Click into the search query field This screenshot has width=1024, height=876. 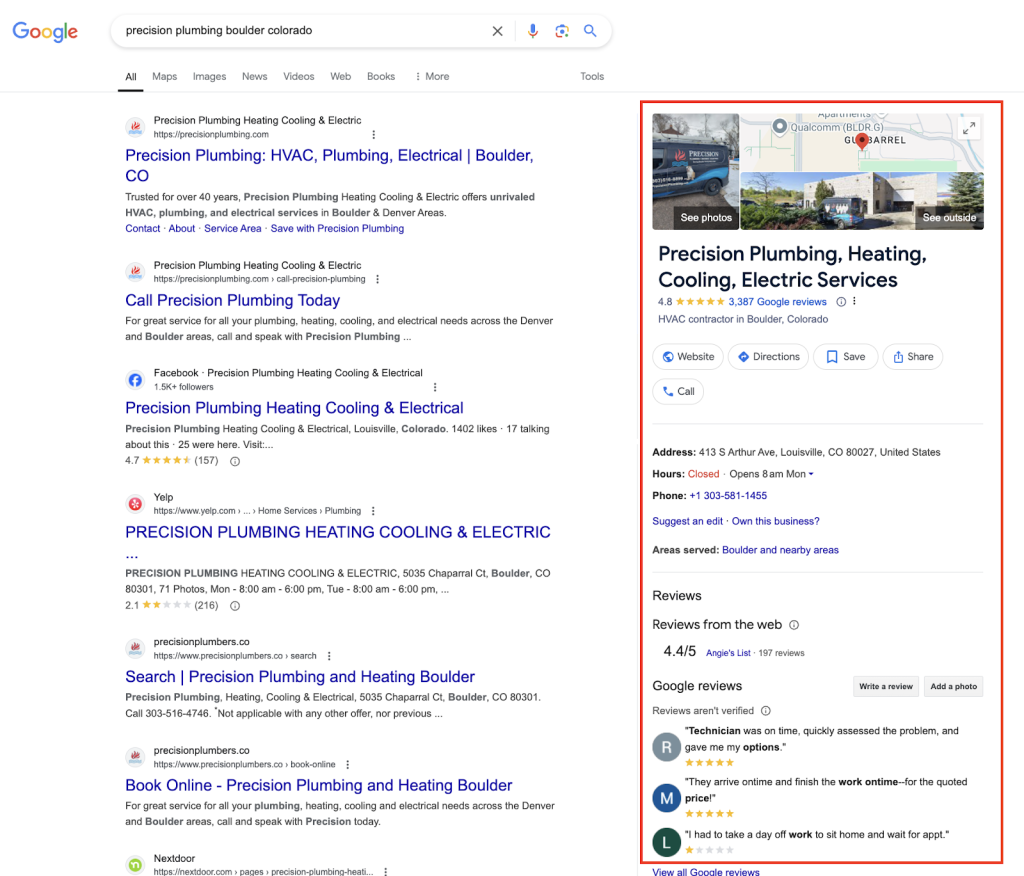(x=300, y=31)
